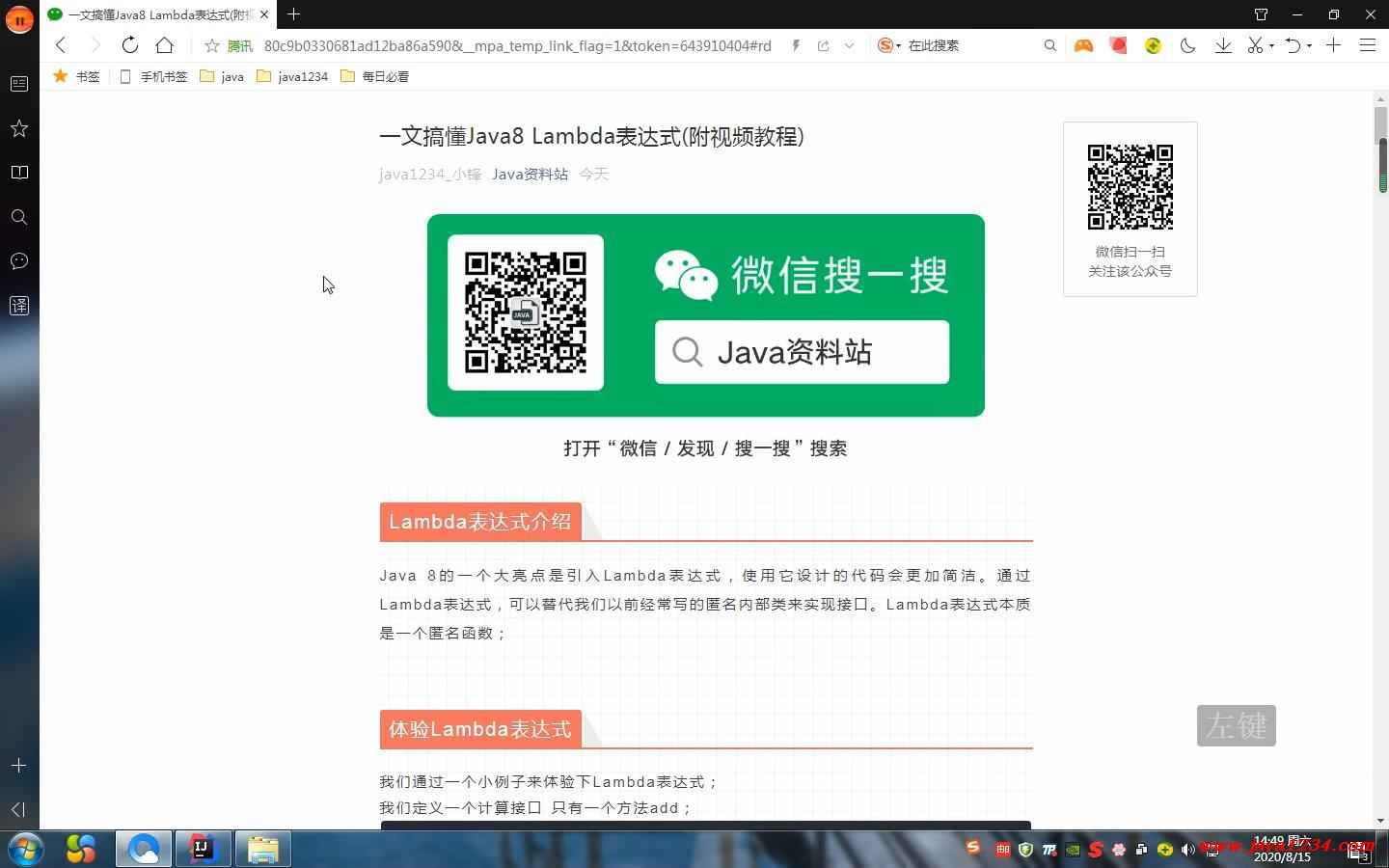The image size is (1389, 868).
Task: Click the red extension icon in toolbar
Action: pyautogui.click(x=1119, y=45)
